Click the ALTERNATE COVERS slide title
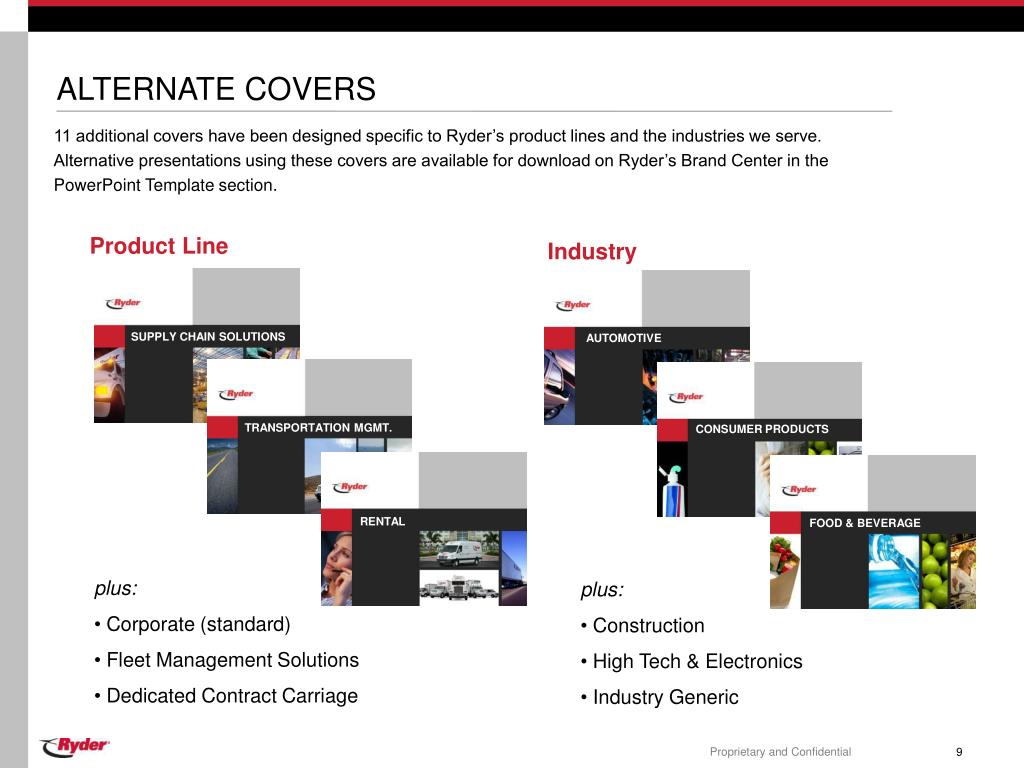This screenshot has height=768, width=1024. pos(216,89)
